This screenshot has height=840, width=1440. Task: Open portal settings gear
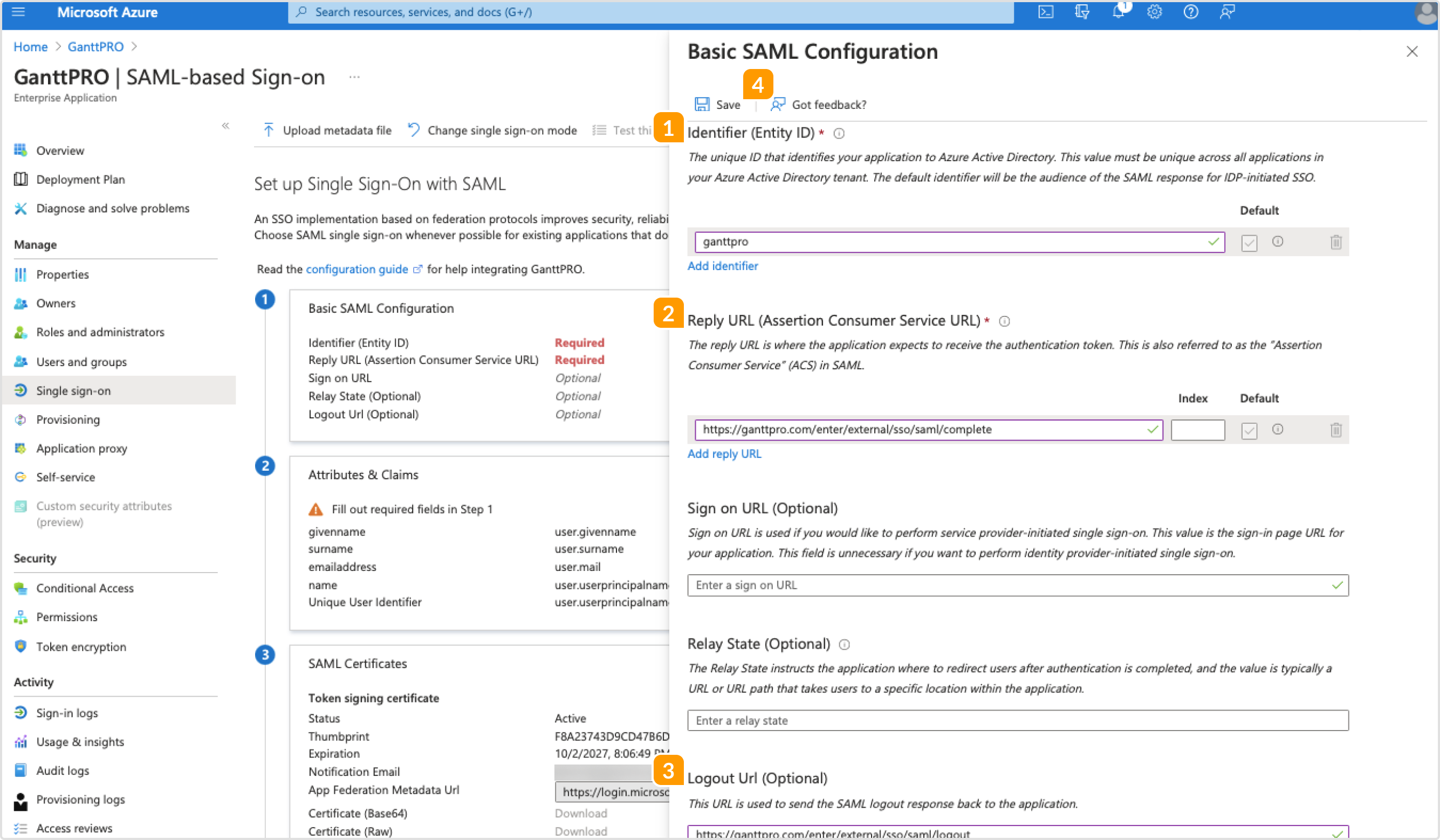1155,12
